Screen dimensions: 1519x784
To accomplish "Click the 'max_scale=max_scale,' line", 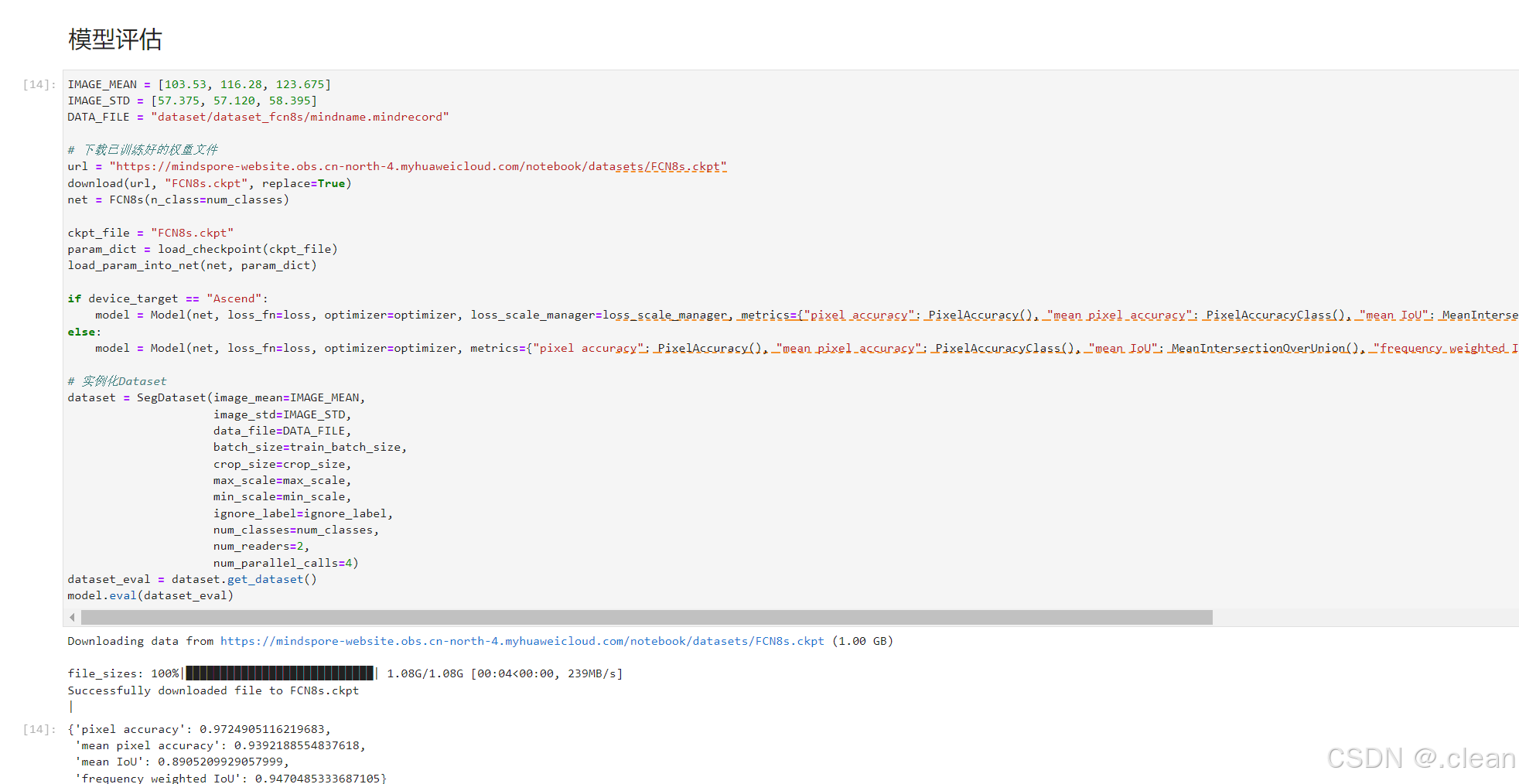I will click(282, 480).
